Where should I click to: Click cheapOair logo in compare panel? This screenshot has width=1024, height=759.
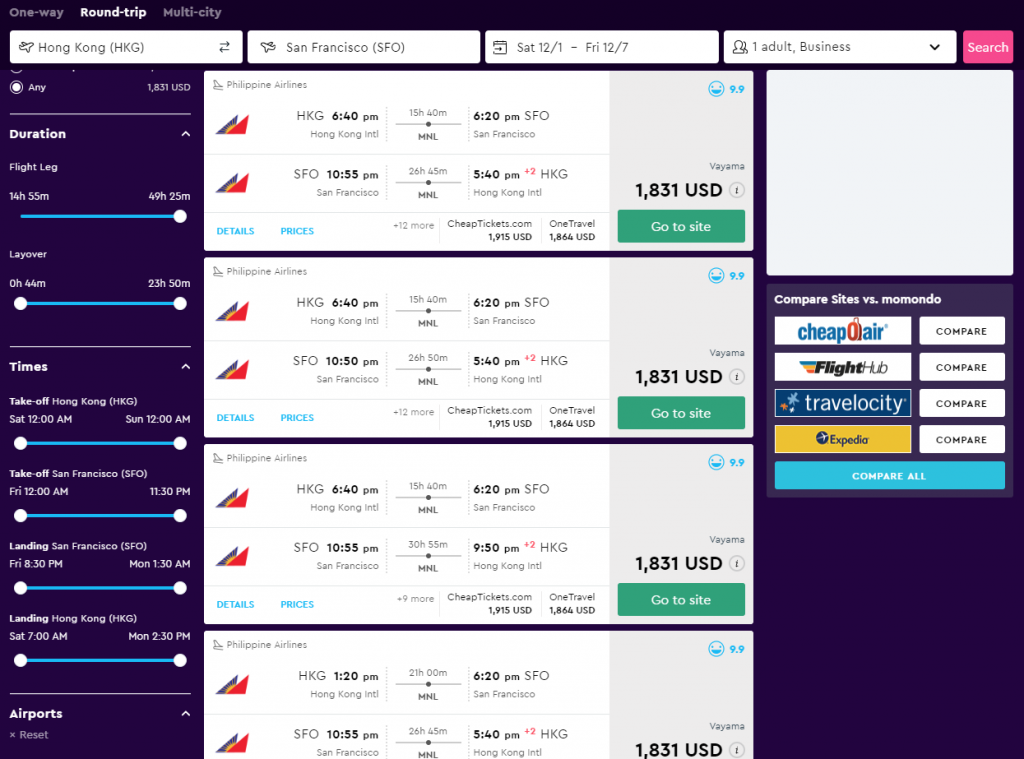842,331
